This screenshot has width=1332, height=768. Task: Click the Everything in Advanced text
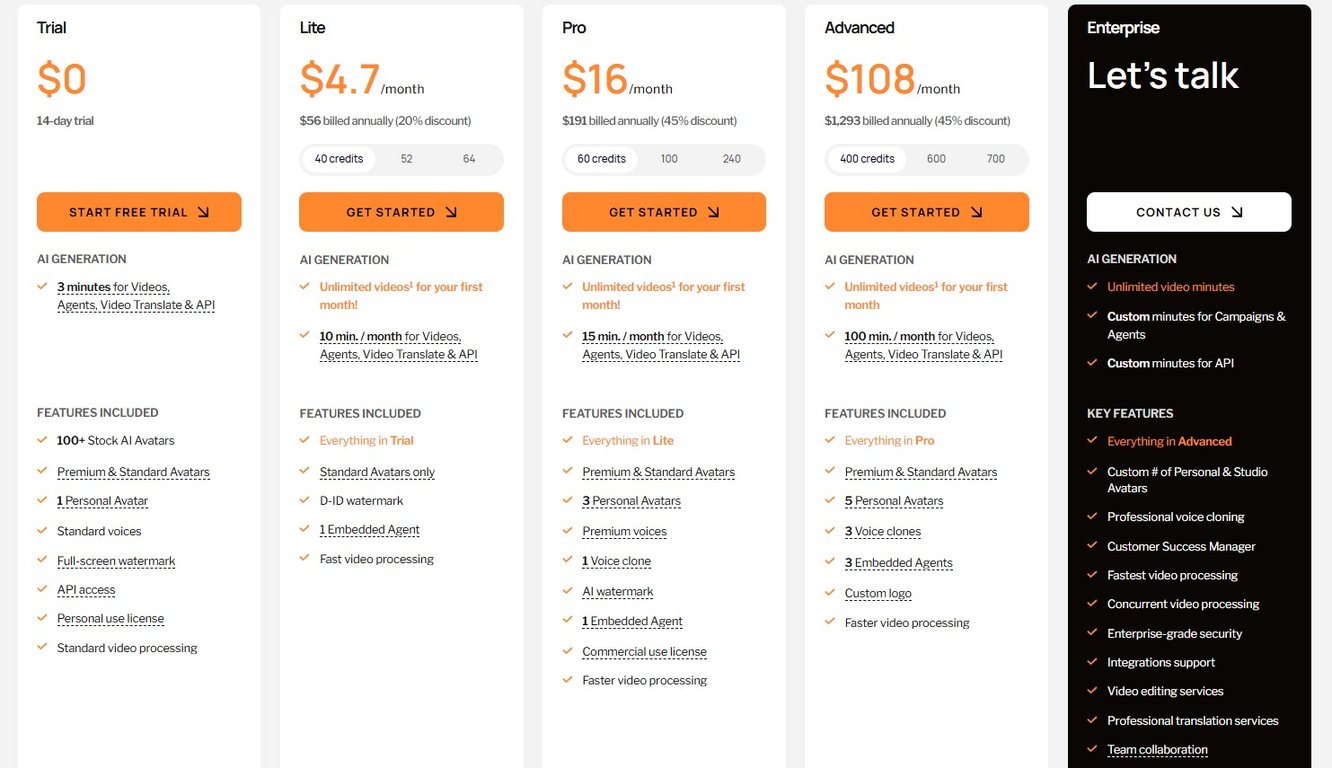pyautogui.click(x=1169, y=441)
